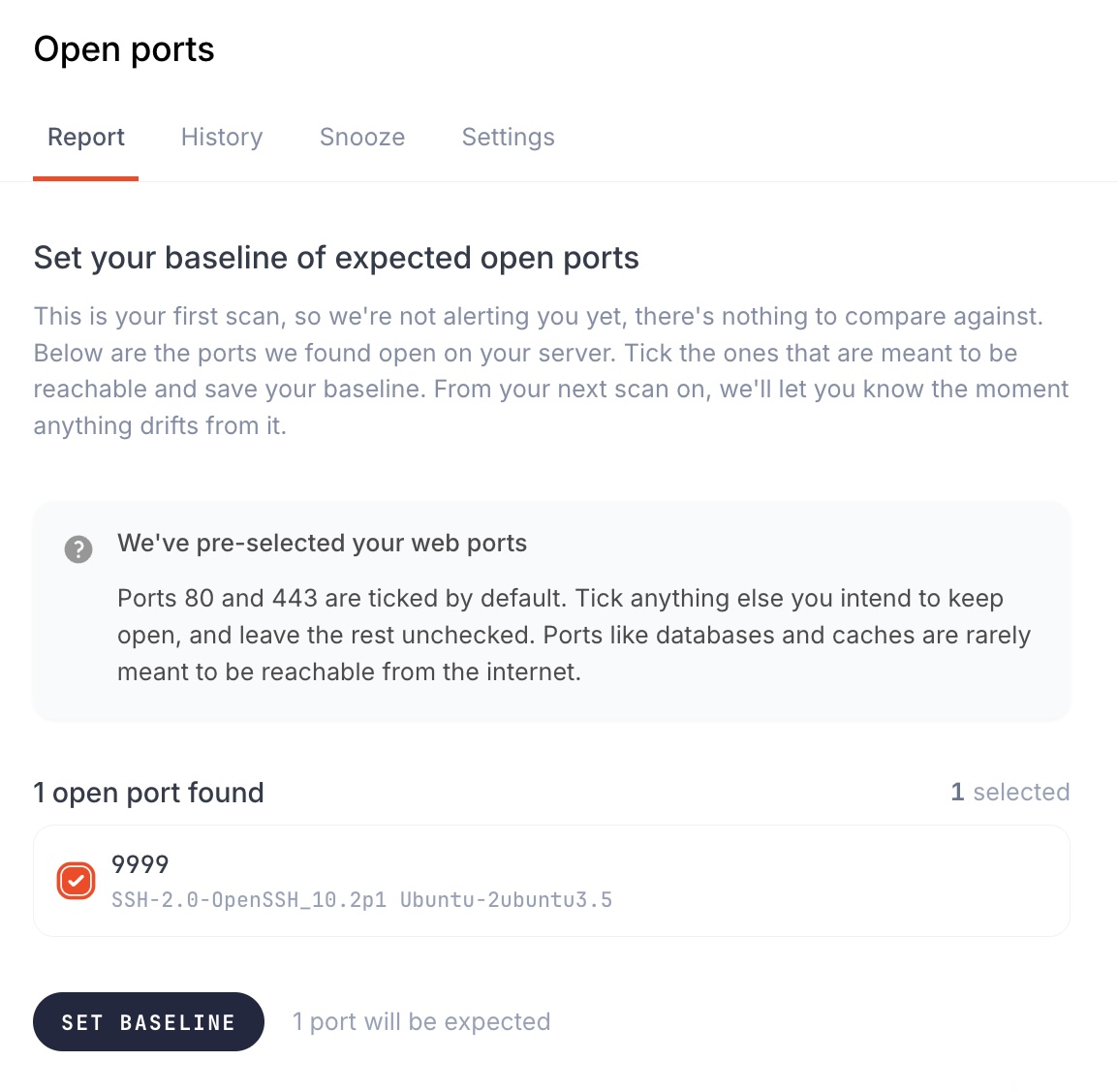Screen dimensions: 1118x1092
Task: Click the 'Open ports' page title
Action: [124, 50]
